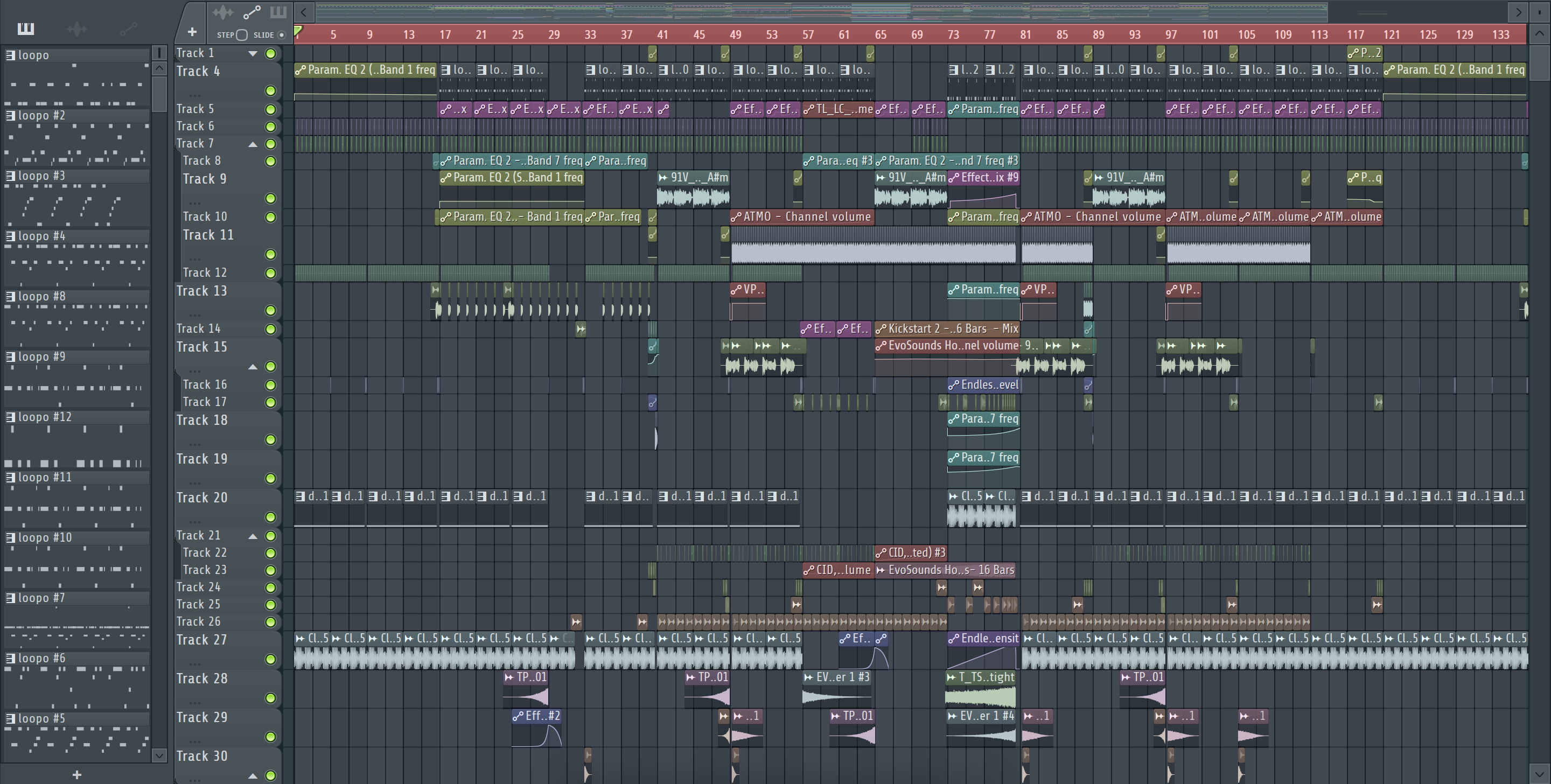
Task: Collapse the Track 21 group arrow
Action: (253, 536)
